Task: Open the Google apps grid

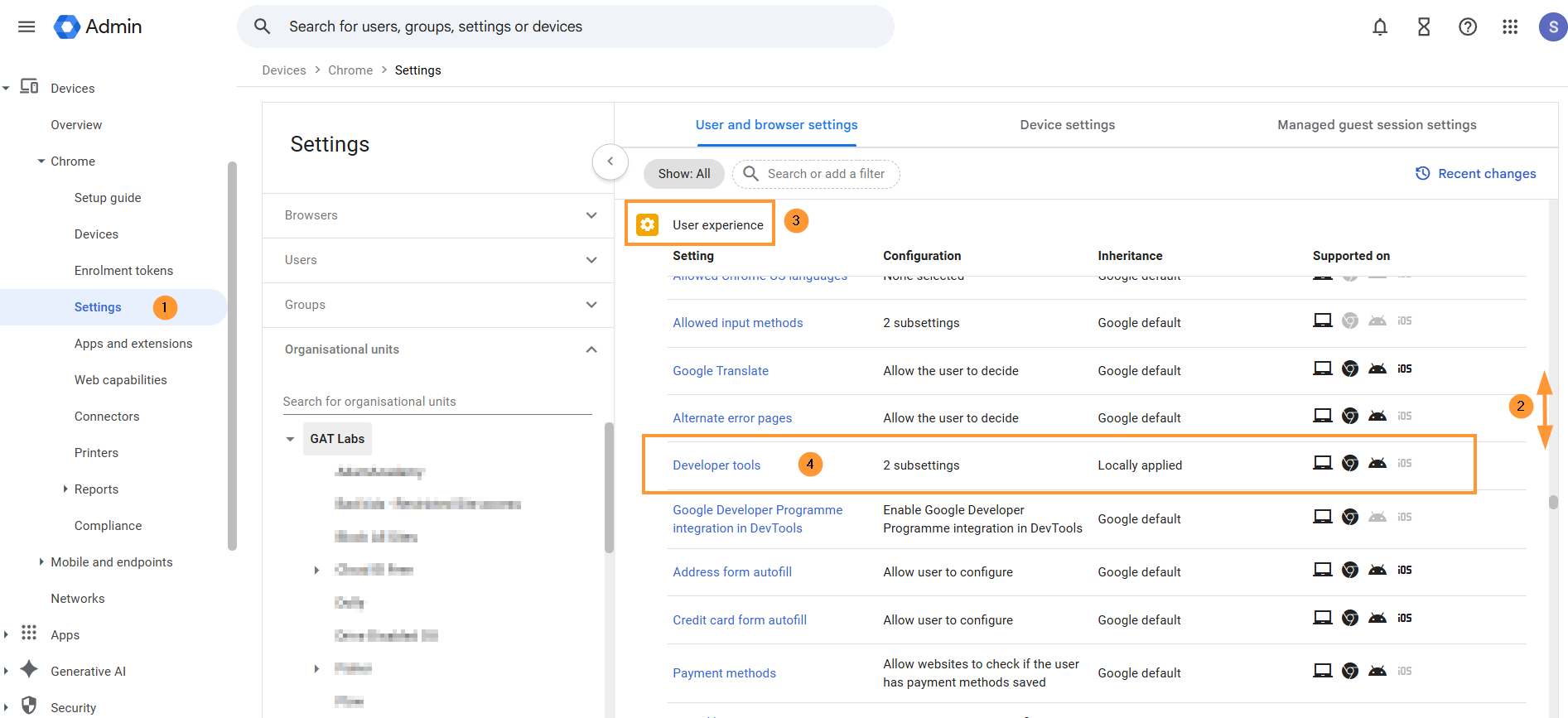Action: 1510,27
